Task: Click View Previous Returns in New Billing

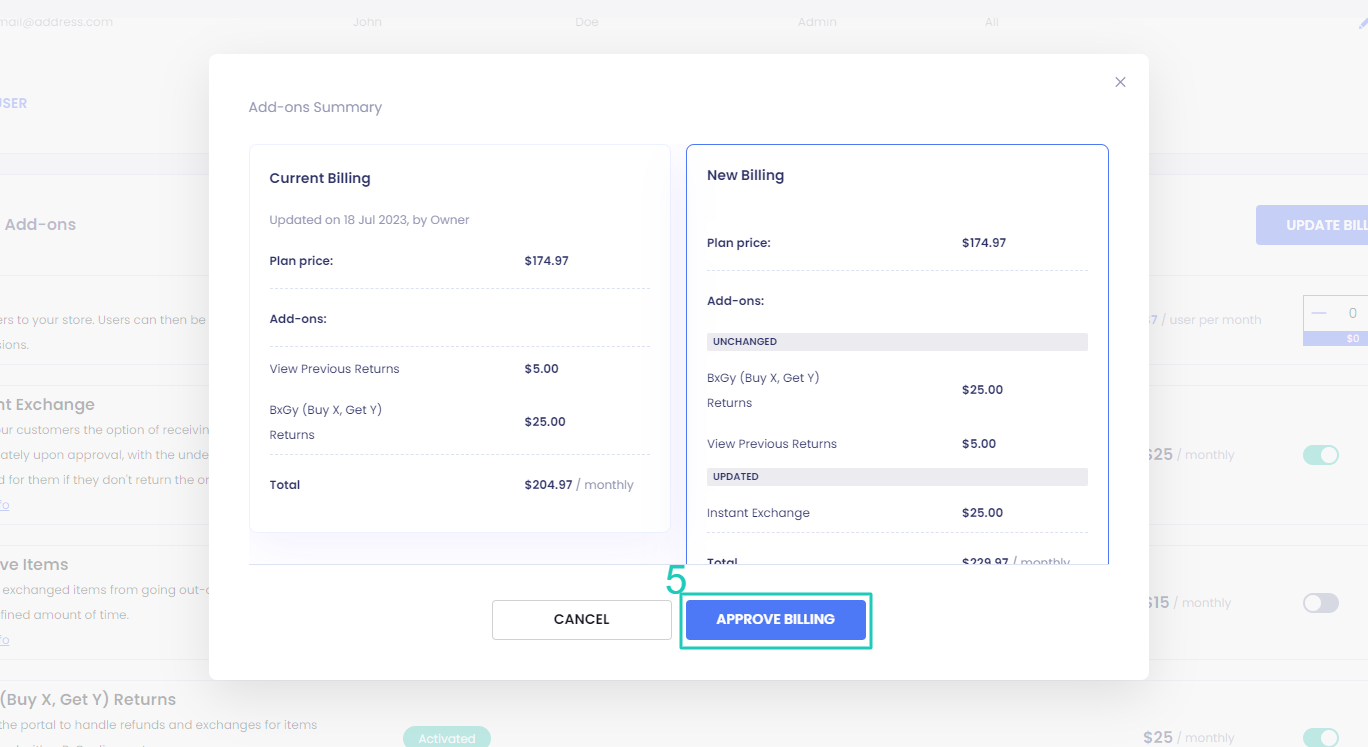Action: point(772,444)
